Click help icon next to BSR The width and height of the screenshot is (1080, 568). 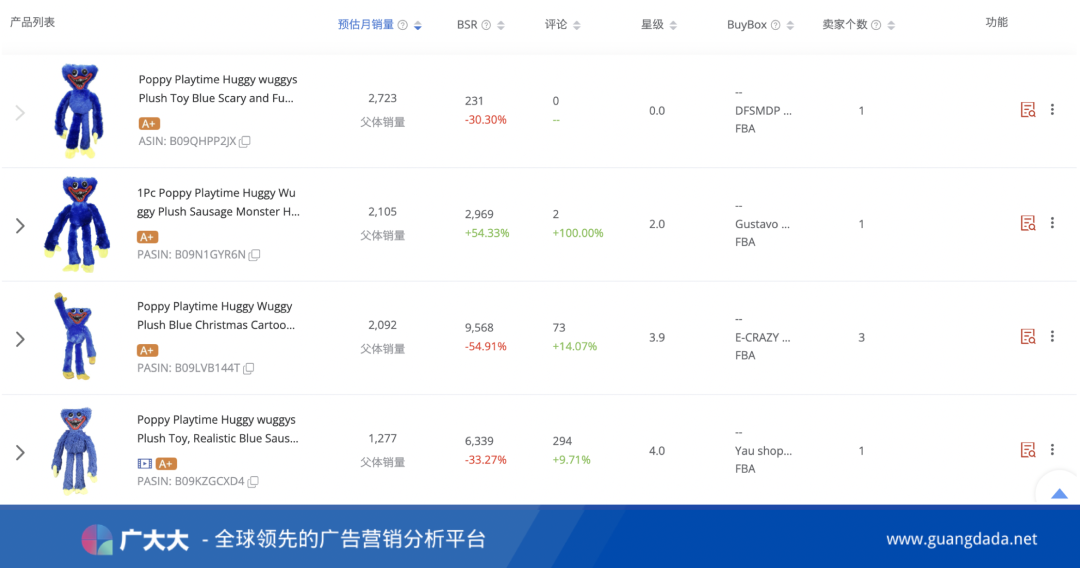click(486, 25)
